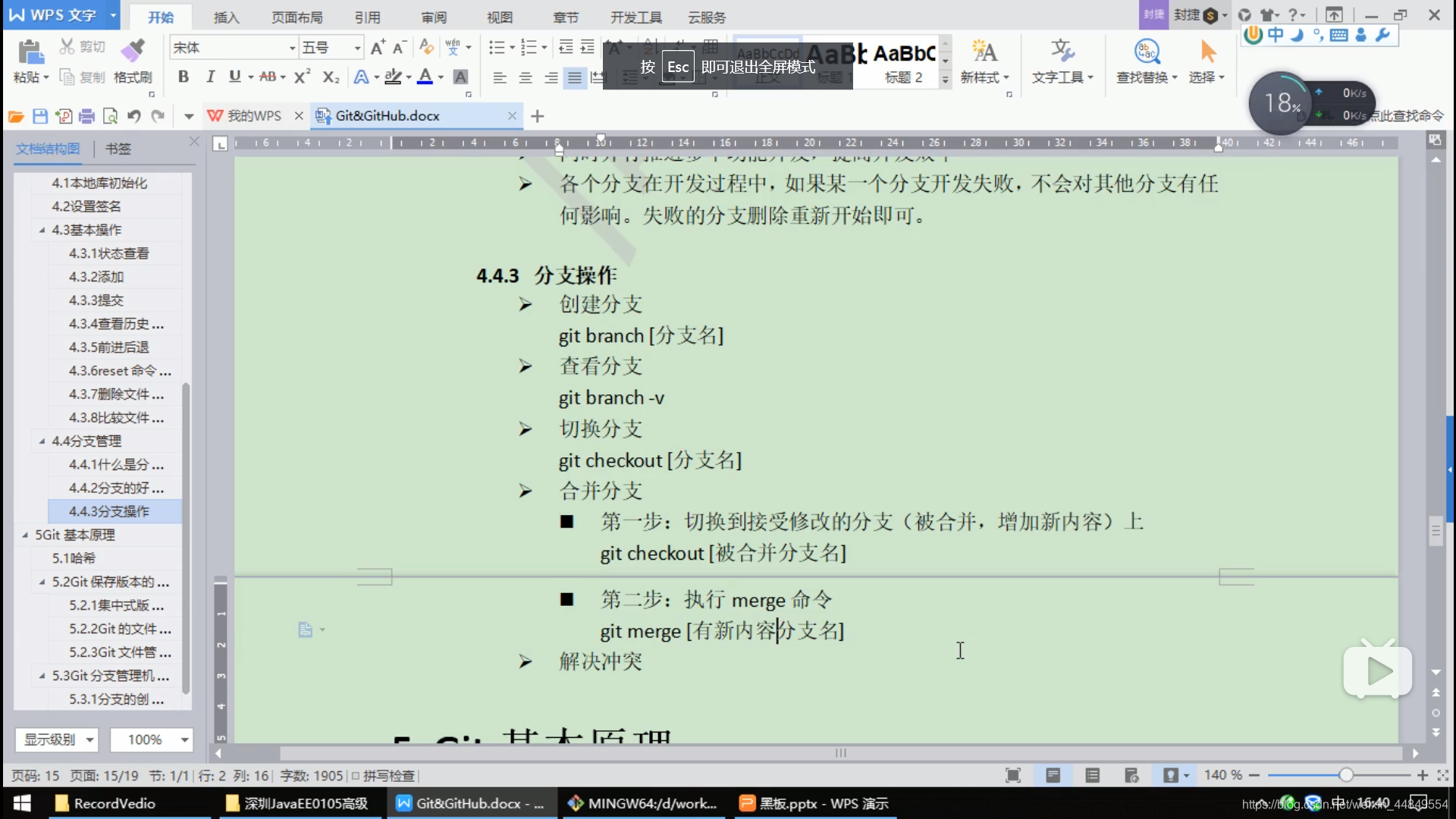Open the font size dropdown (五号)
Image resolution: width=1456 pixels, height=819 pixels.
[x=357, y=48]
